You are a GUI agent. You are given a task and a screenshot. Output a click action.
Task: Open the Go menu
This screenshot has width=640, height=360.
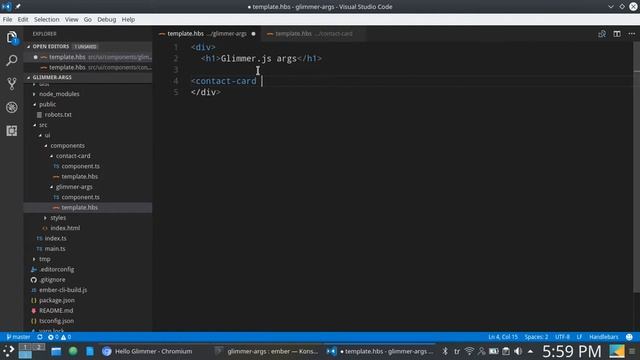(88, 20)
